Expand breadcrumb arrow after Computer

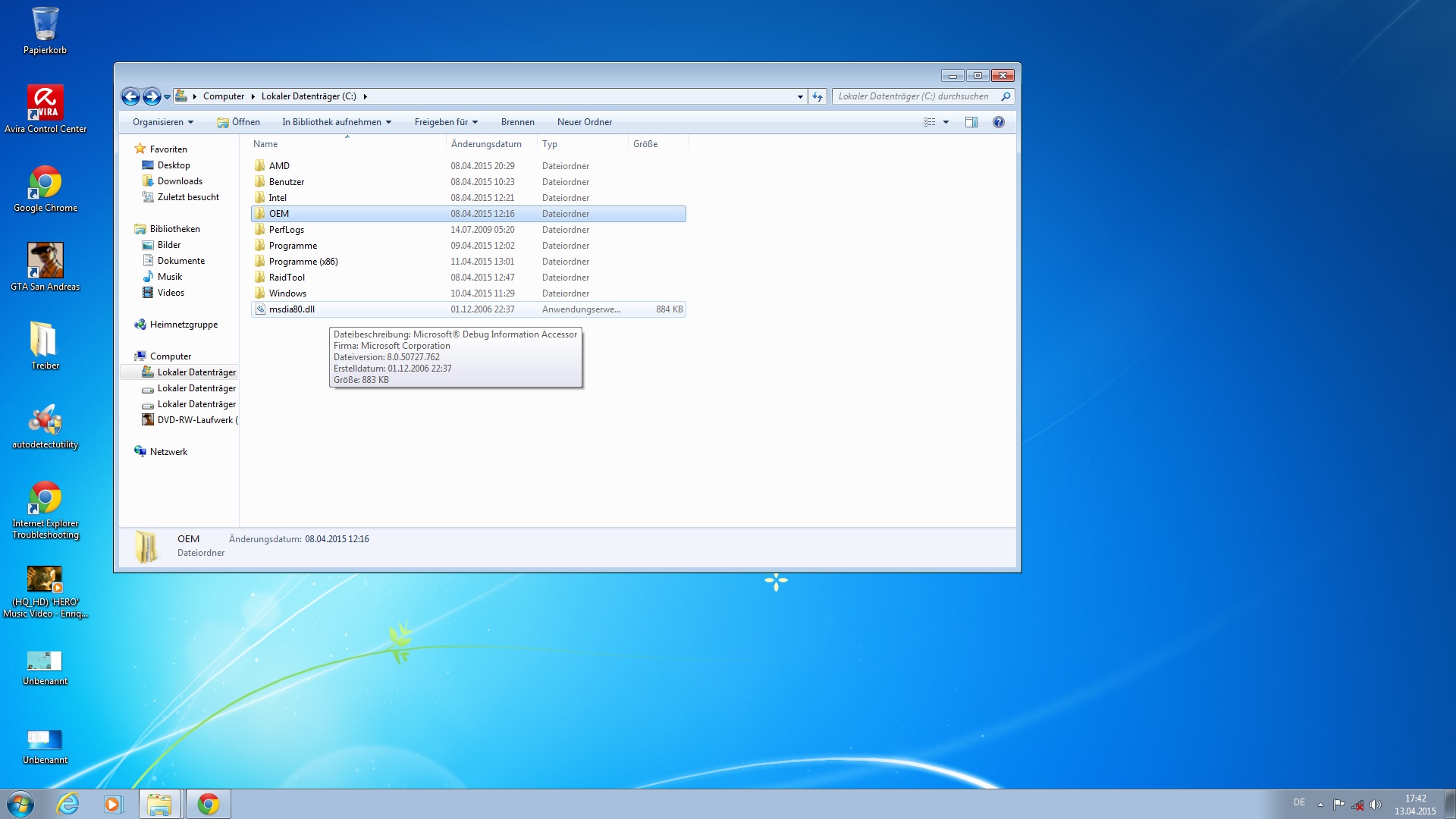click(253, 96)
